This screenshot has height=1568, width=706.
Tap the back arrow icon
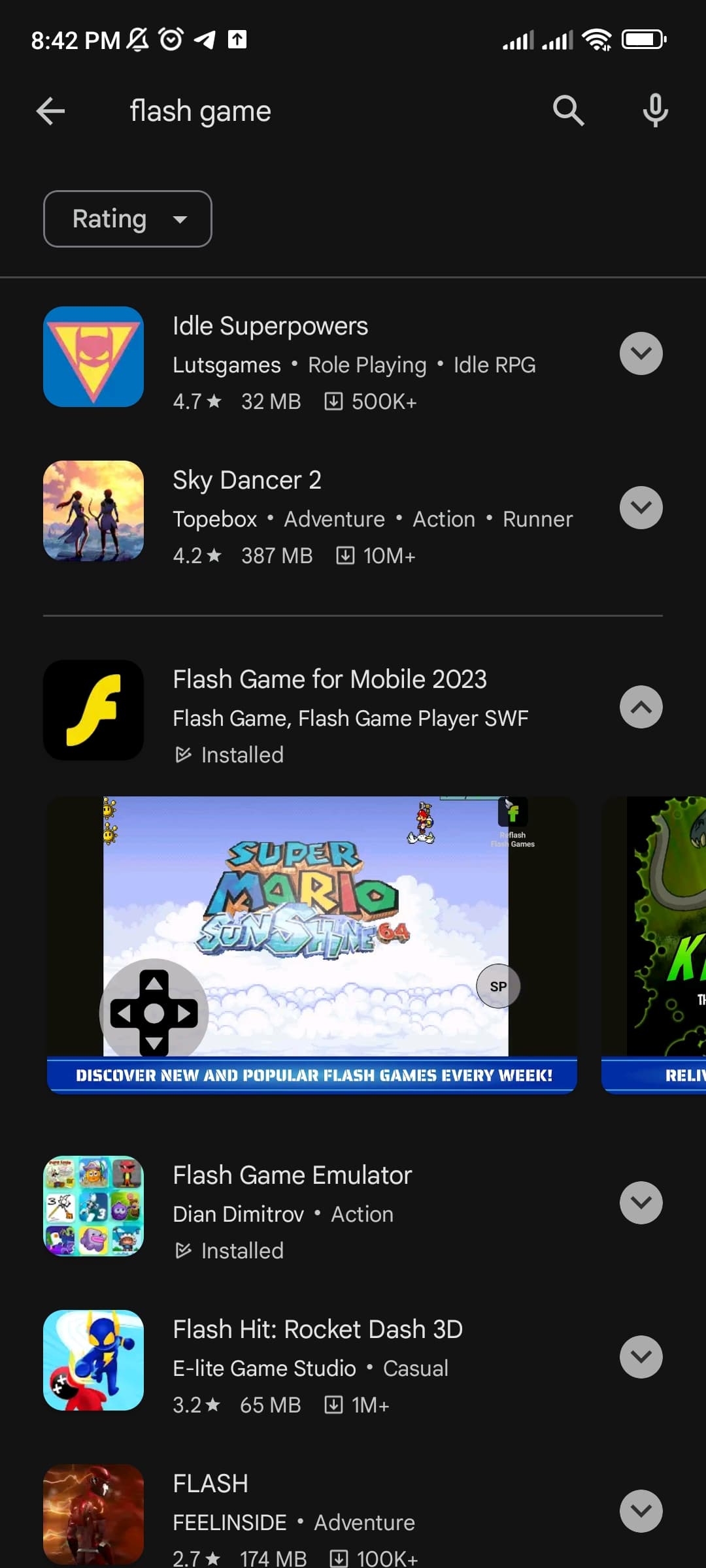click(x=50, y=111)
